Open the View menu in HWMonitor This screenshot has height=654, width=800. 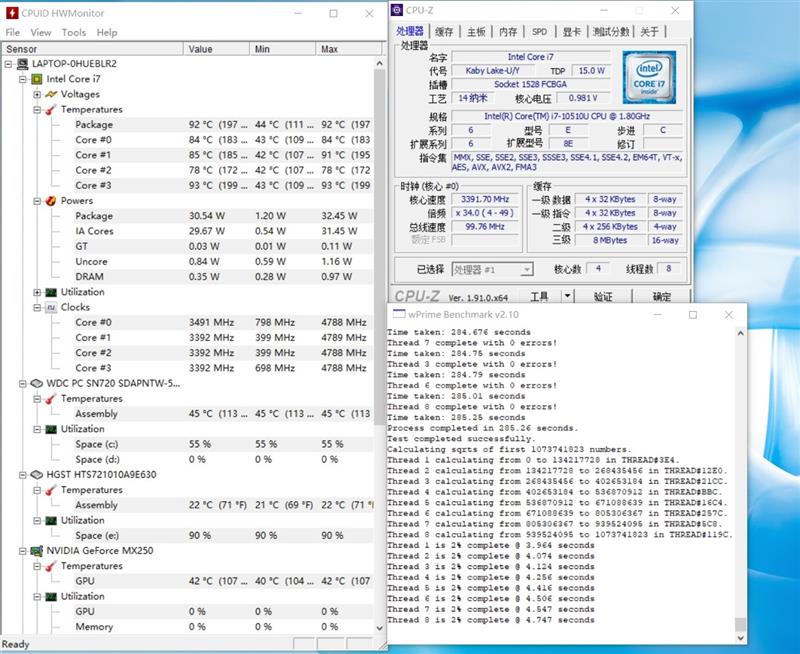40,32
